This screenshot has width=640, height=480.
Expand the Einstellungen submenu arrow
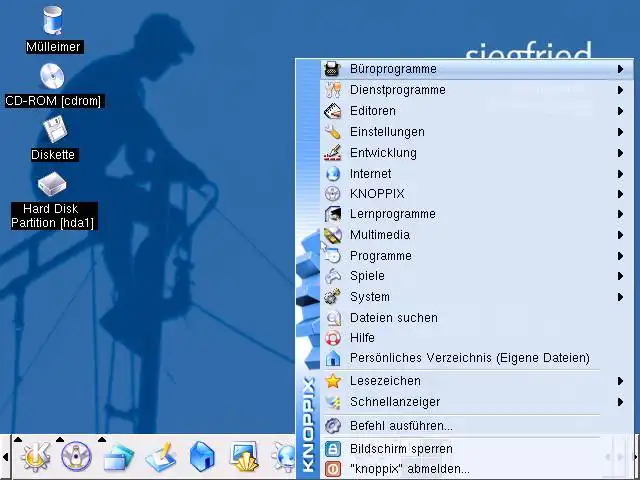point(620,132)
